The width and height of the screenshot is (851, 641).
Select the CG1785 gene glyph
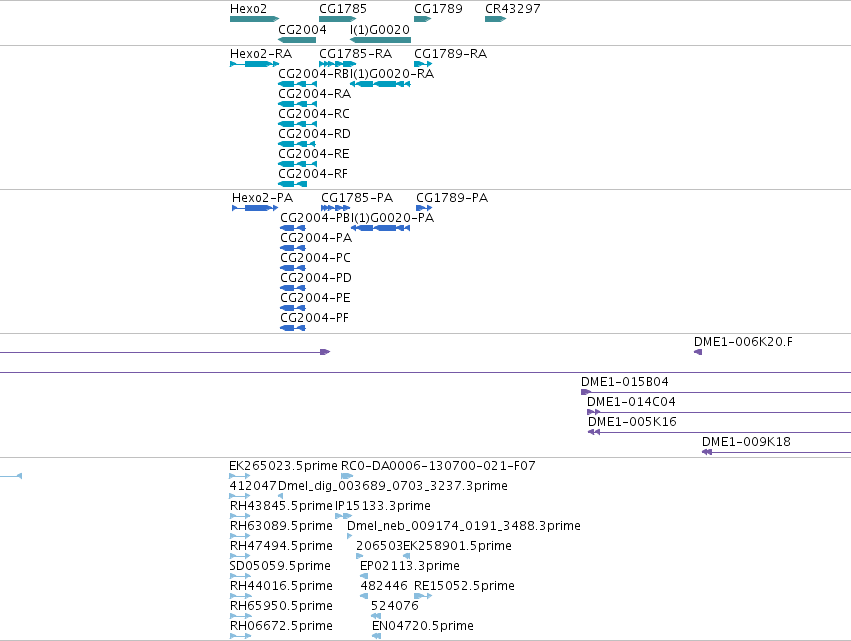click(x=338, y=19)
